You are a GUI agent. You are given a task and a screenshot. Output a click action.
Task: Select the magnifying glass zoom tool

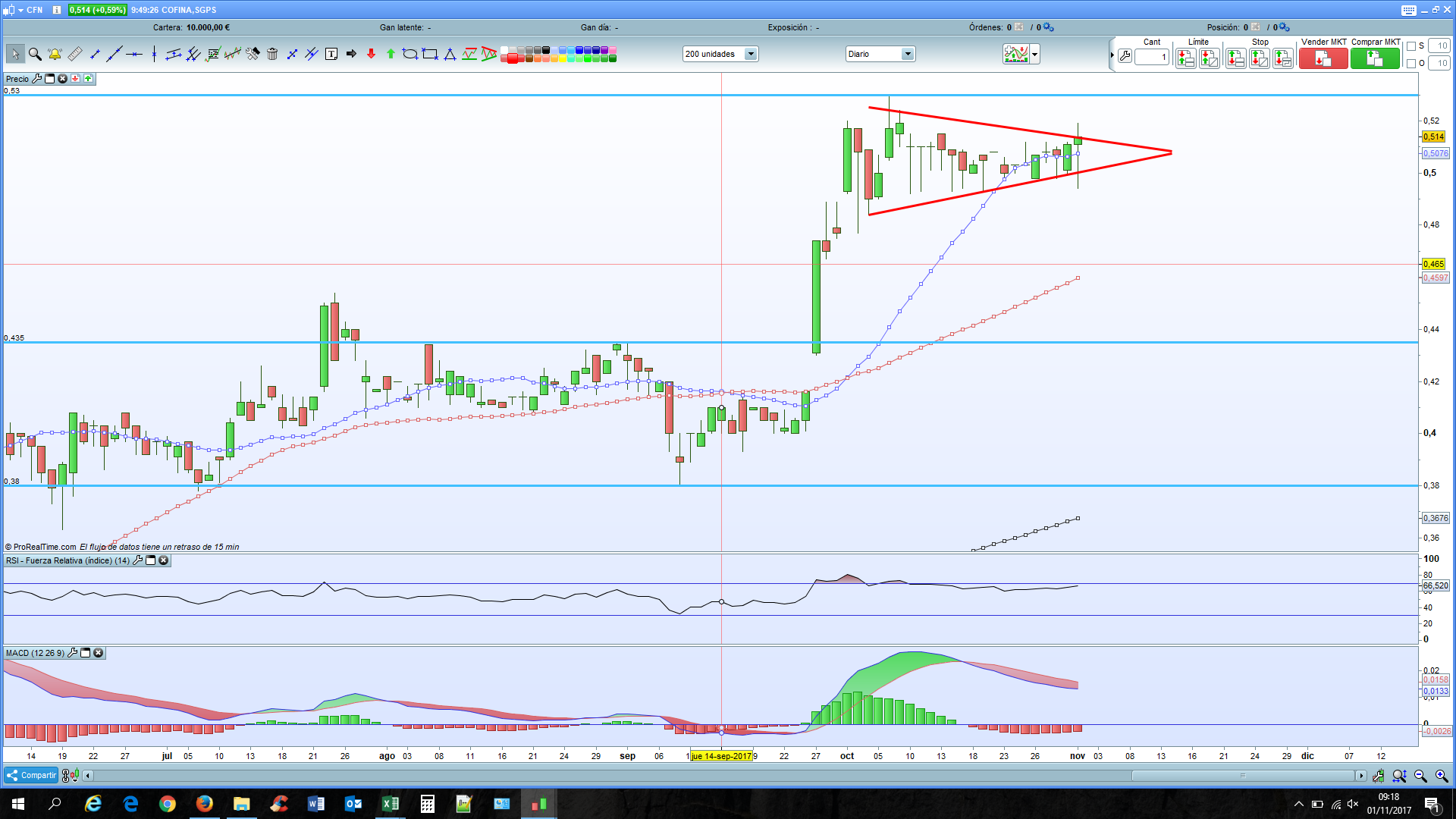click(35, 55)
